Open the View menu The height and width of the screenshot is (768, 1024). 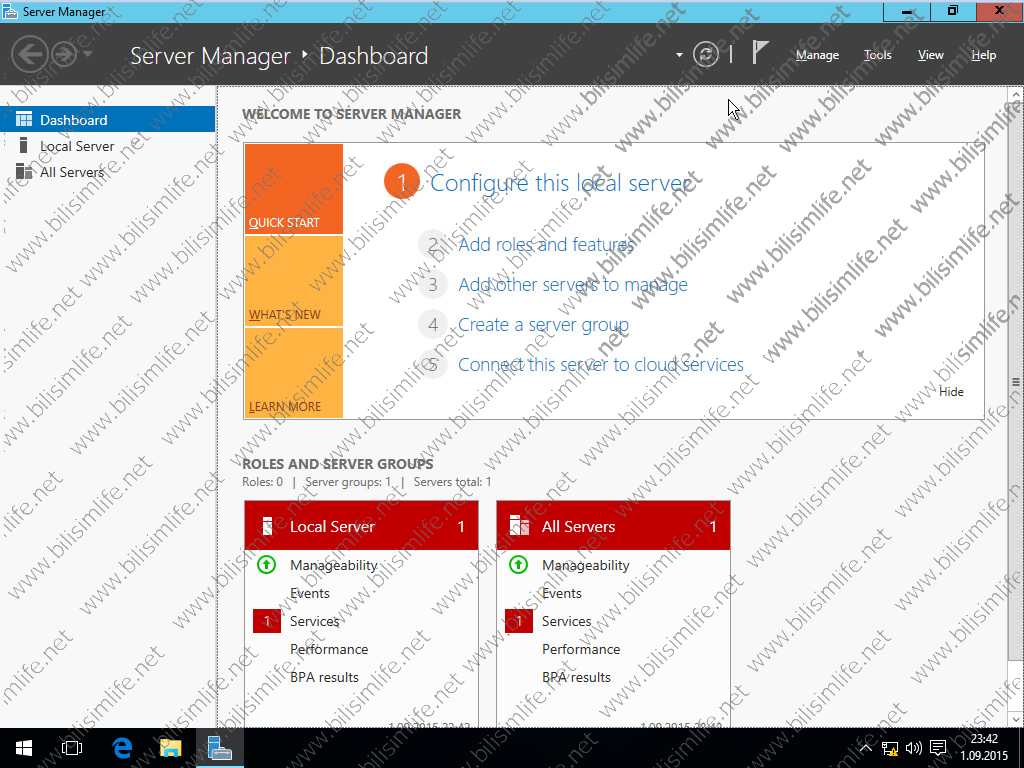pos(930,55)
